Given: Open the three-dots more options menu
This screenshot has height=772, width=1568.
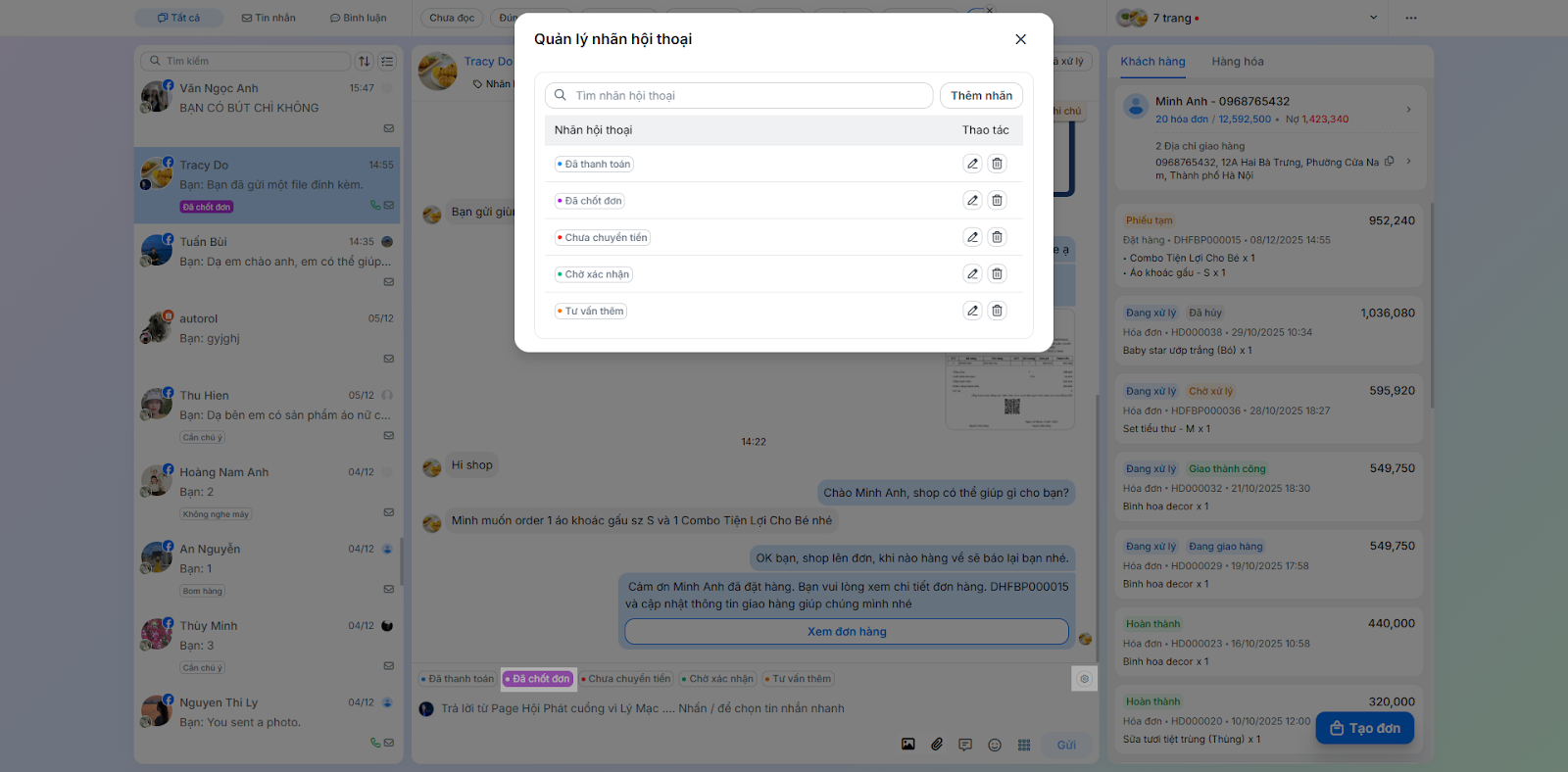Looking at the screenshot, I should 1411,18.
